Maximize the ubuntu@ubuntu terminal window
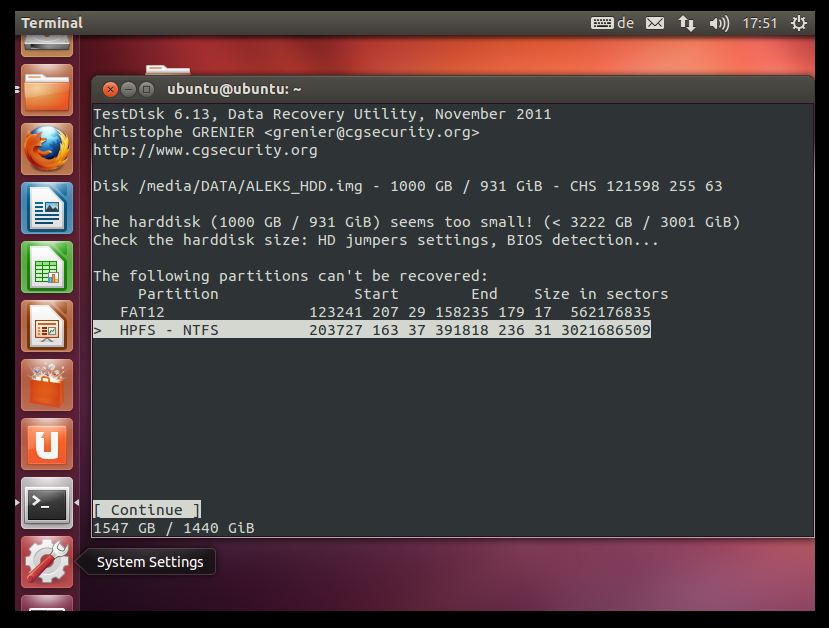 coord(146,89)
